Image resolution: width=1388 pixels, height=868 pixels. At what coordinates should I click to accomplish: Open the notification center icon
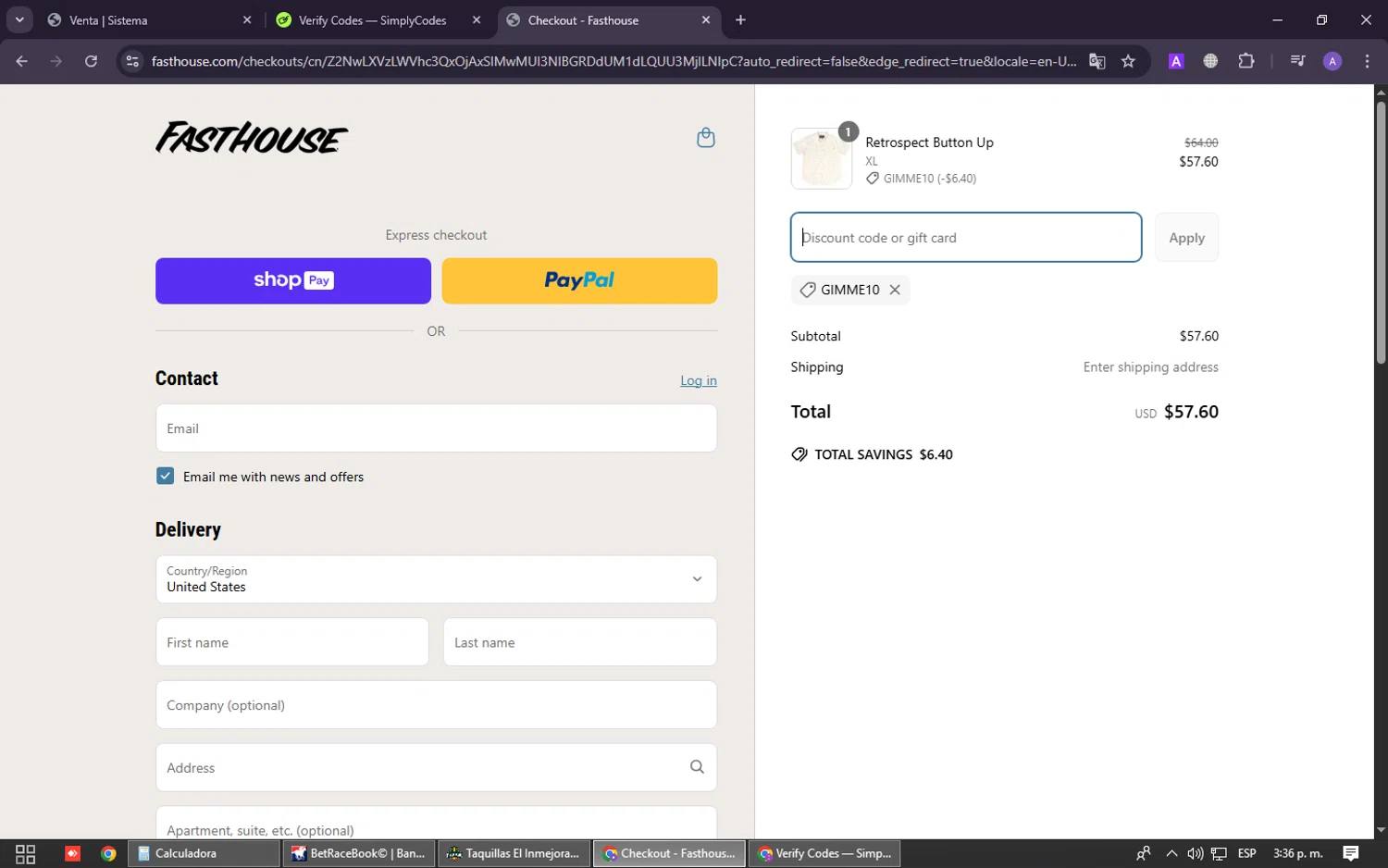tap(1351, 853)
